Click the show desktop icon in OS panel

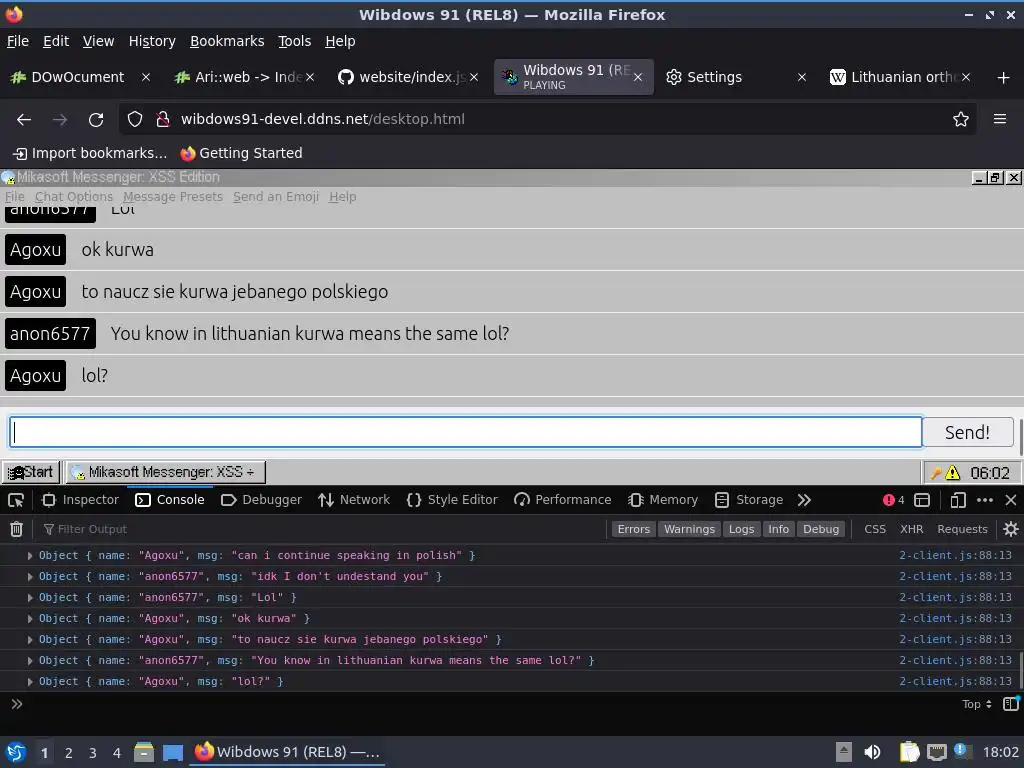[173, 752]
